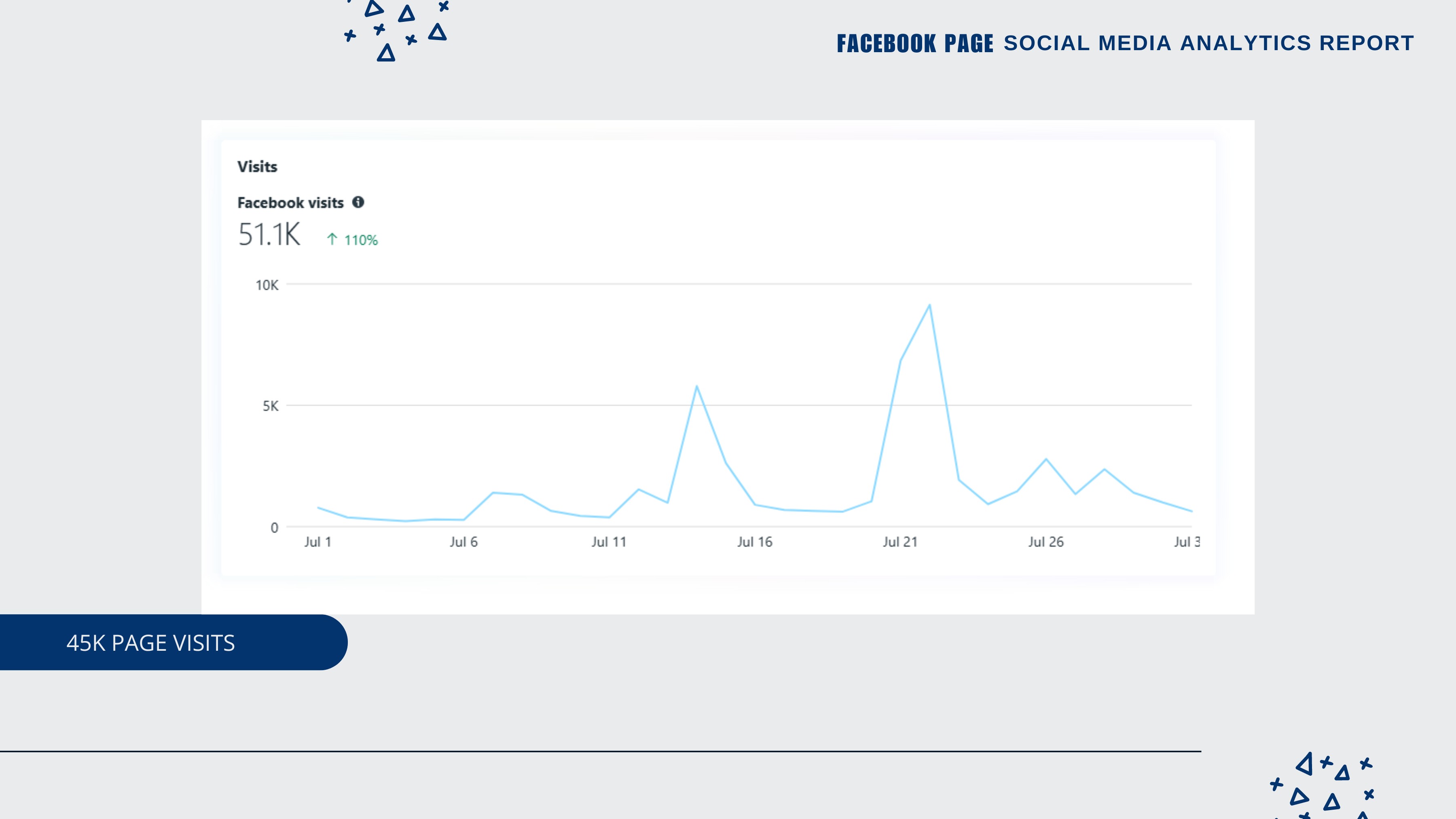This screenshot has width=1456, height=819.
Task: Select the 51.1K total visits figure
Action: [x=269, y=235]
